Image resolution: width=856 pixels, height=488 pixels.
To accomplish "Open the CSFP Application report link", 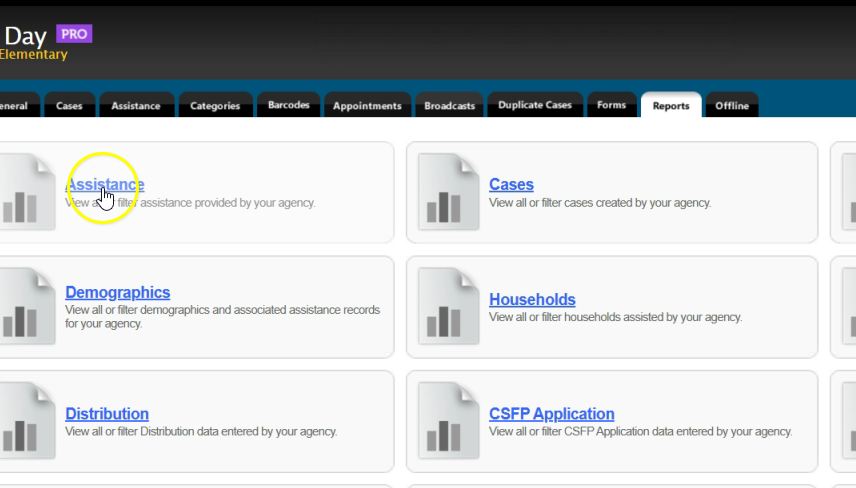I will (551, 414).
